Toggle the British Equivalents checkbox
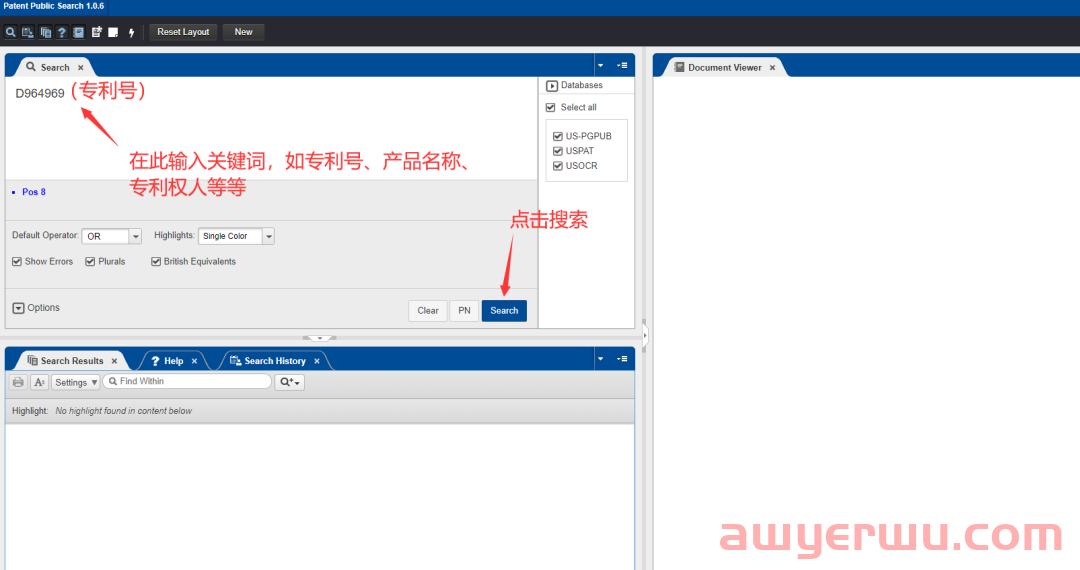1080x570 pixels. coord(156,262)
